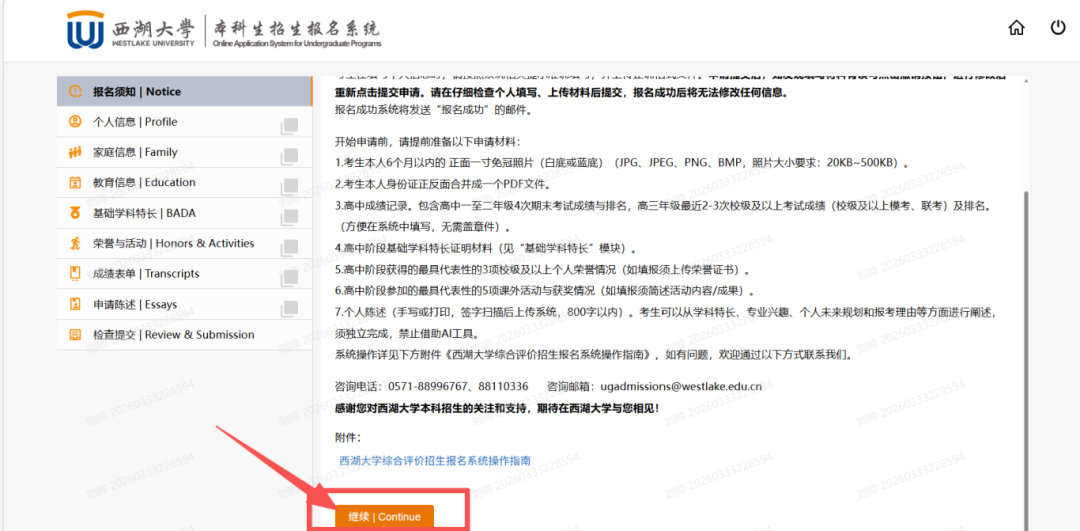Open the 成绩表单 | Transcripts section
Viewport: 1080px width, 531px height.
146,274
